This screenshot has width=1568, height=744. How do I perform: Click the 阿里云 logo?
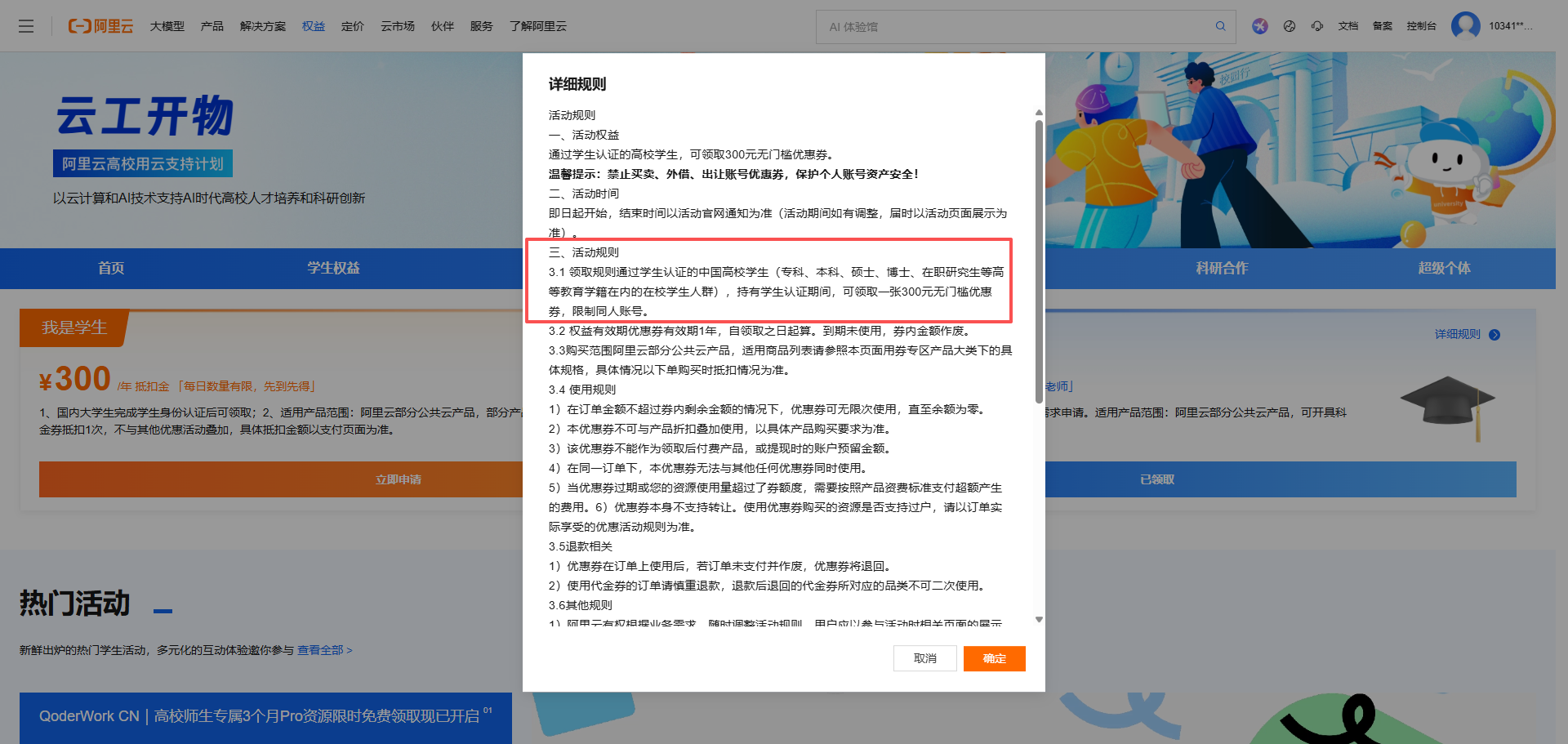pos(100,26)
